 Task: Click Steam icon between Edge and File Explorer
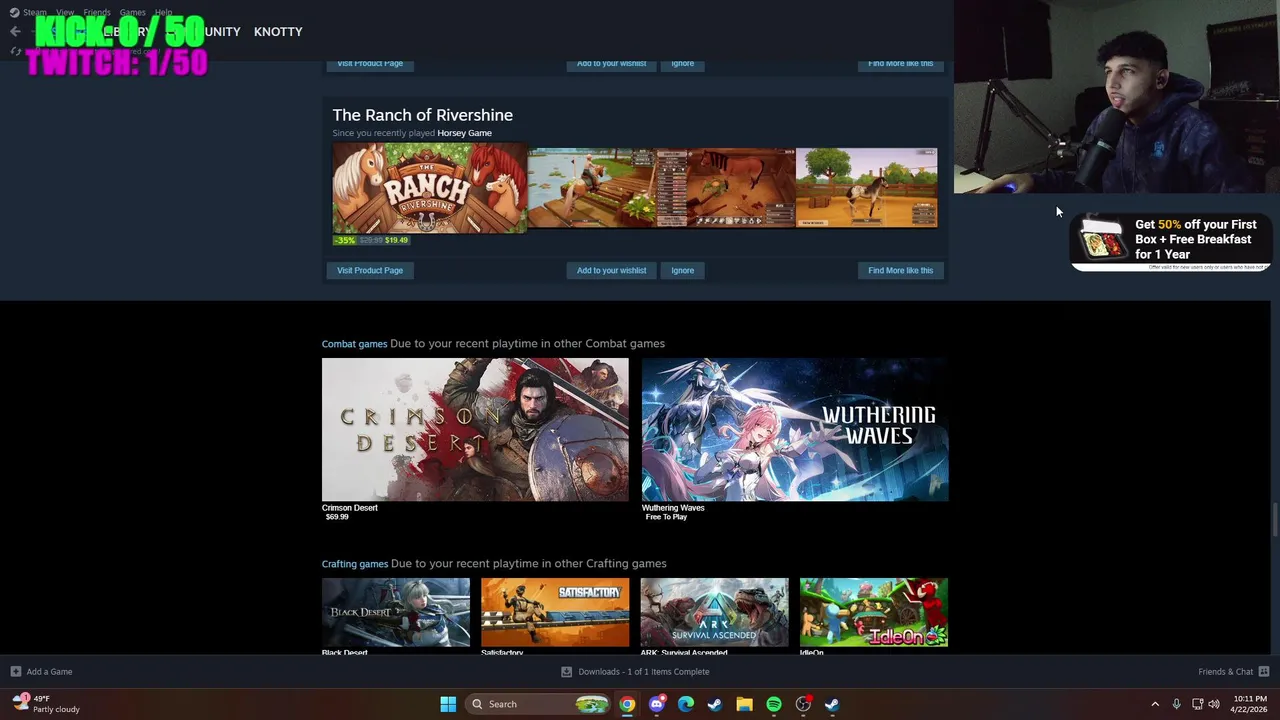coord(715,704)
